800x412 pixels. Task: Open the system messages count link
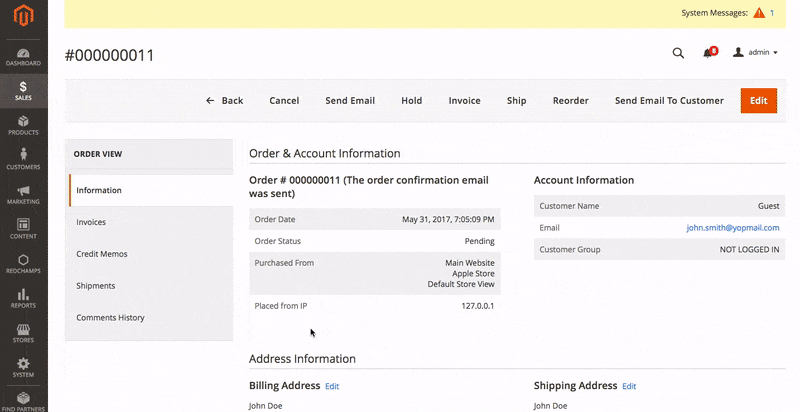pyautogui.click(x=772, y=13)
